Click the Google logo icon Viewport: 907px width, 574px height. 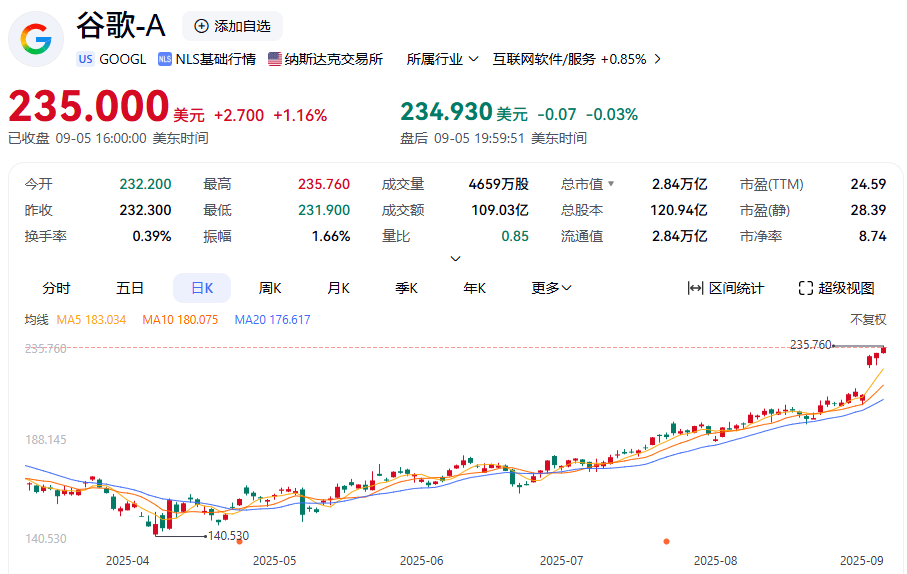[x=36, y=40]
